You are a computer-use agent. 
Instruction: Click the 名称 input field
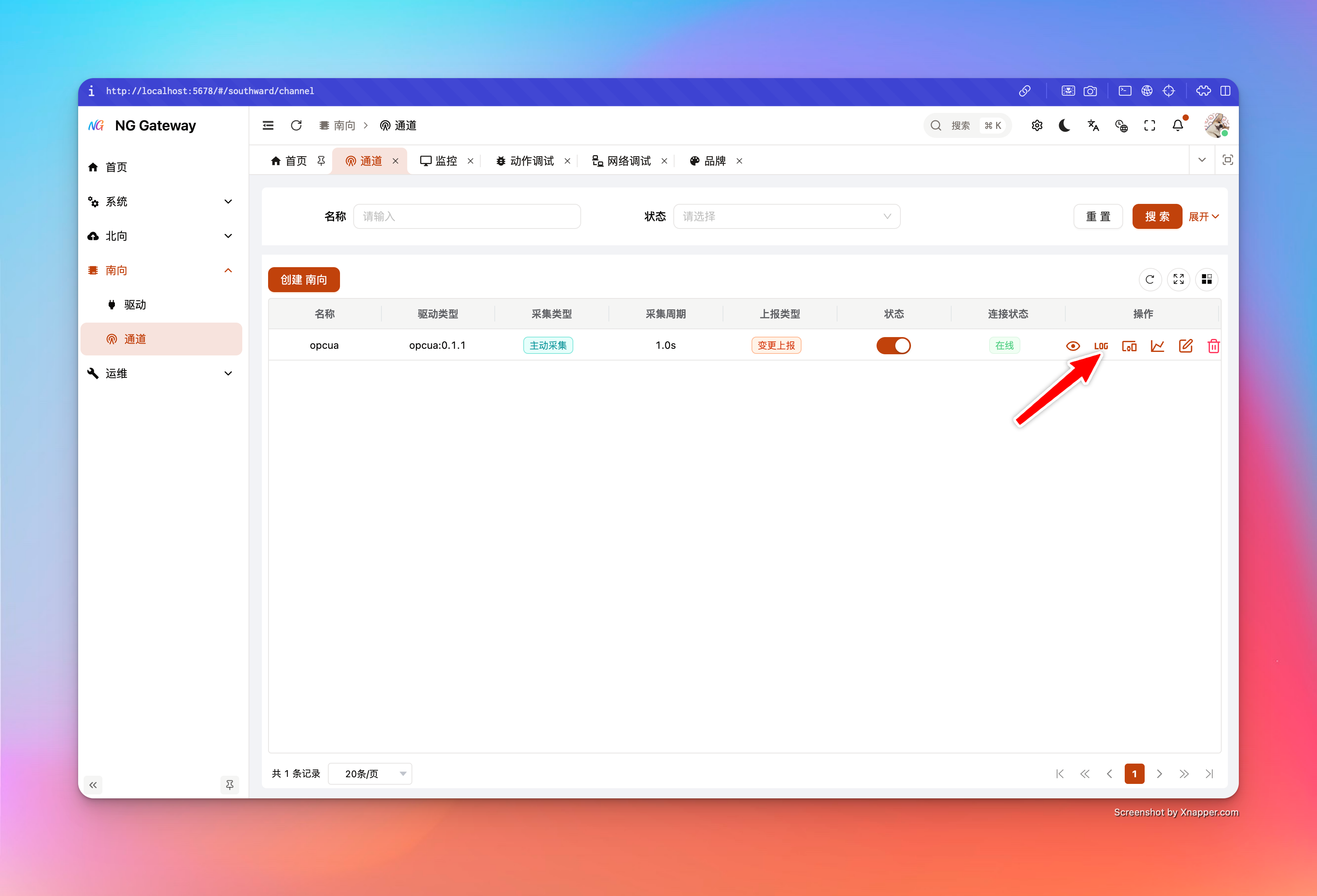tap(467, 216)
